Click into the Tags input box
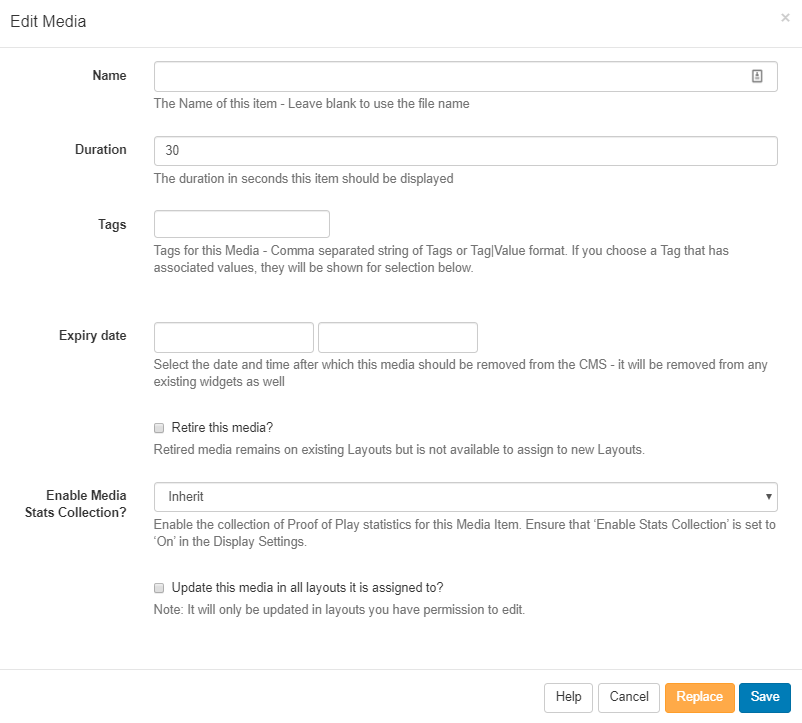The width and height of the screenshot is (802, 723). tap(241, 224)
